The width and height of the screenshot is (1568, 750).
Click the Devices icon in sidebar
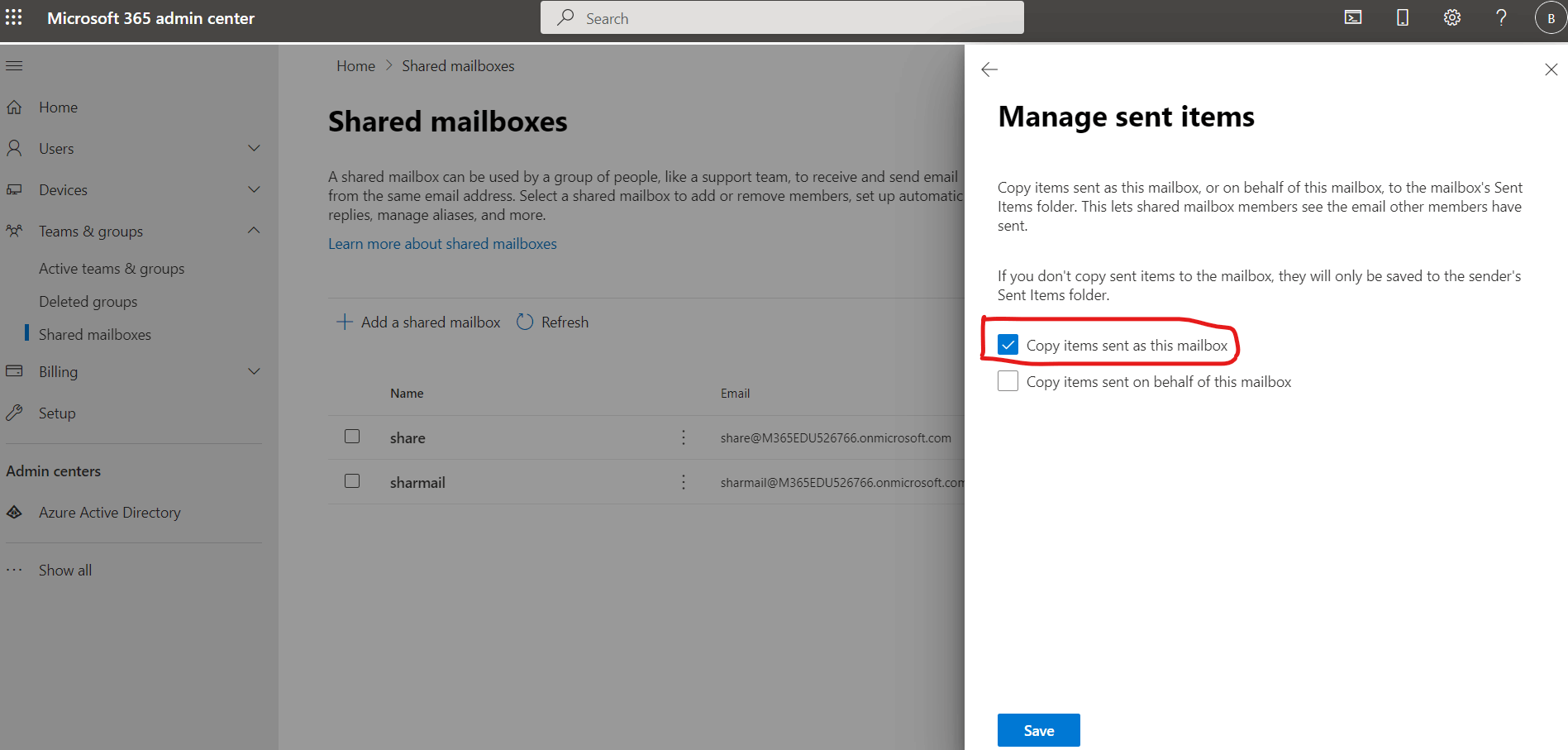(14, 189)
